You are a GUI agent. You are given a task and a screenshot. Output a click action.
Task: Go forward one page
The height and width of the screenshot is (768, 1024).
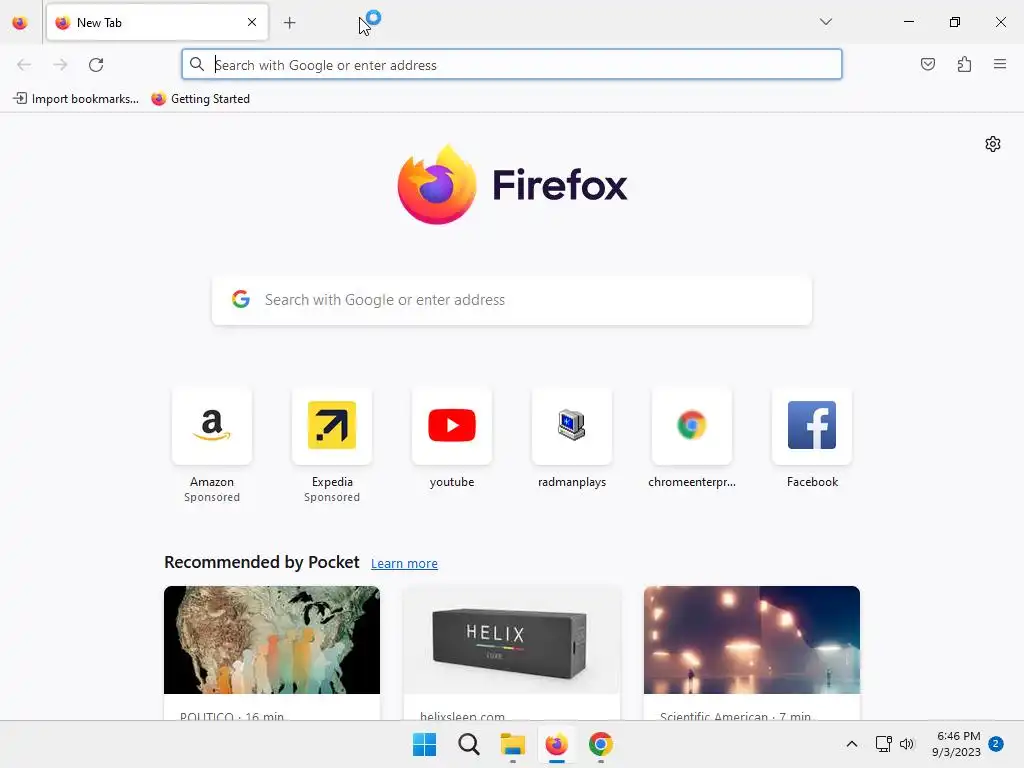click(x=60, y=65)
